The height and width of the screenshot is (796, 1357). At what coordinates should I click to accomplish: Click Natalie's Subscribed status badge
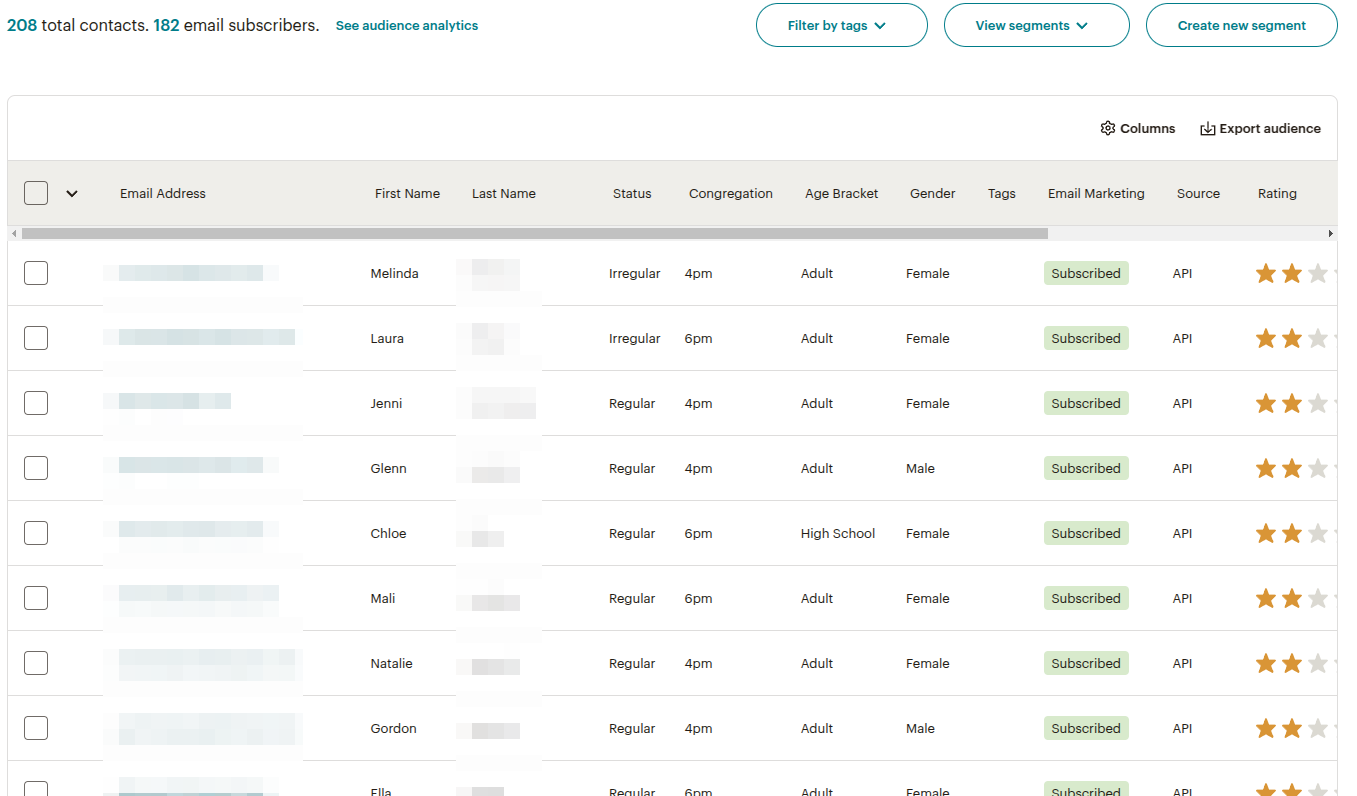[x=1085, y=664]
